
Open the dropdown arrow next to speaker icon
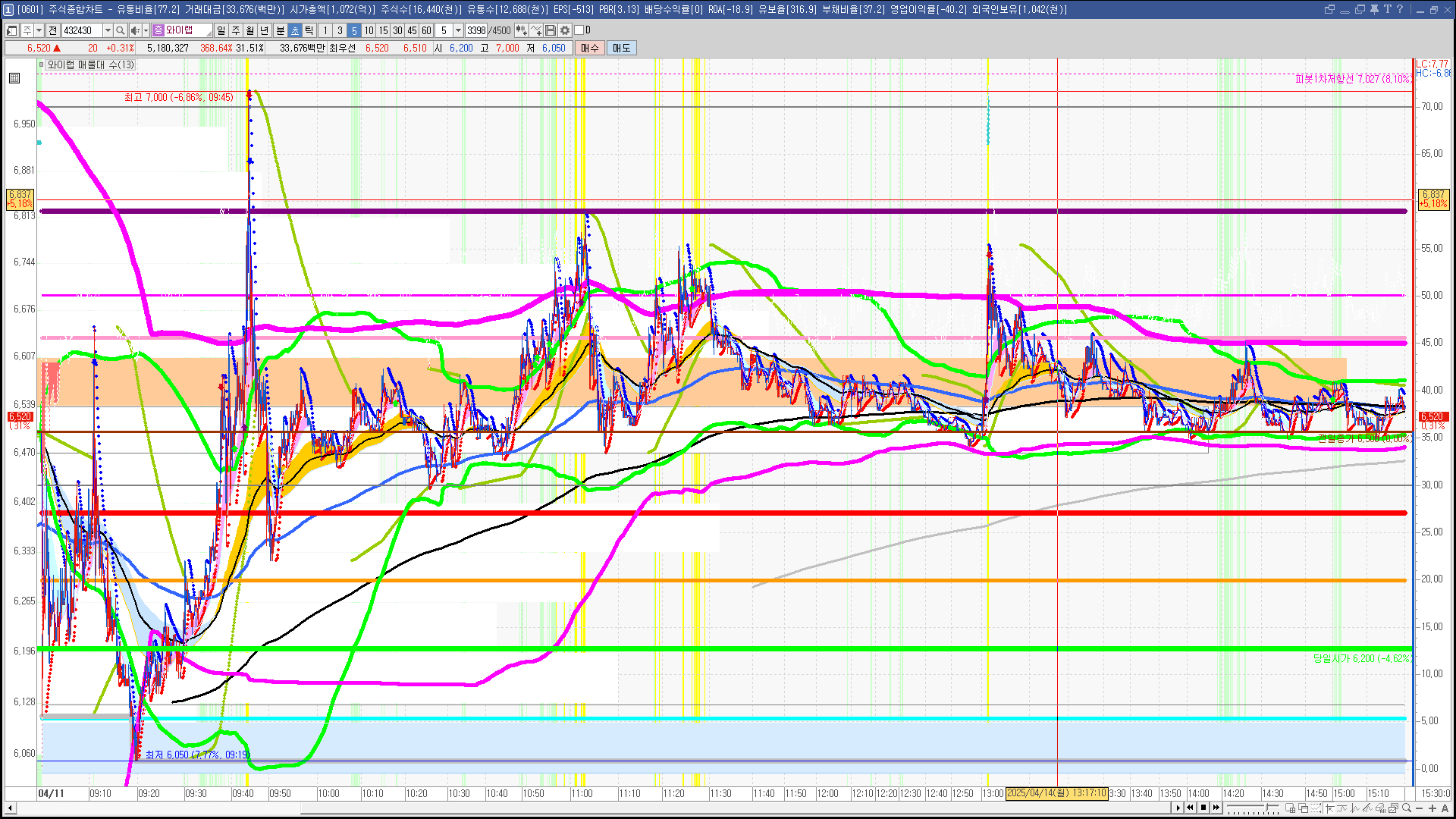click(x=146, y=30)
